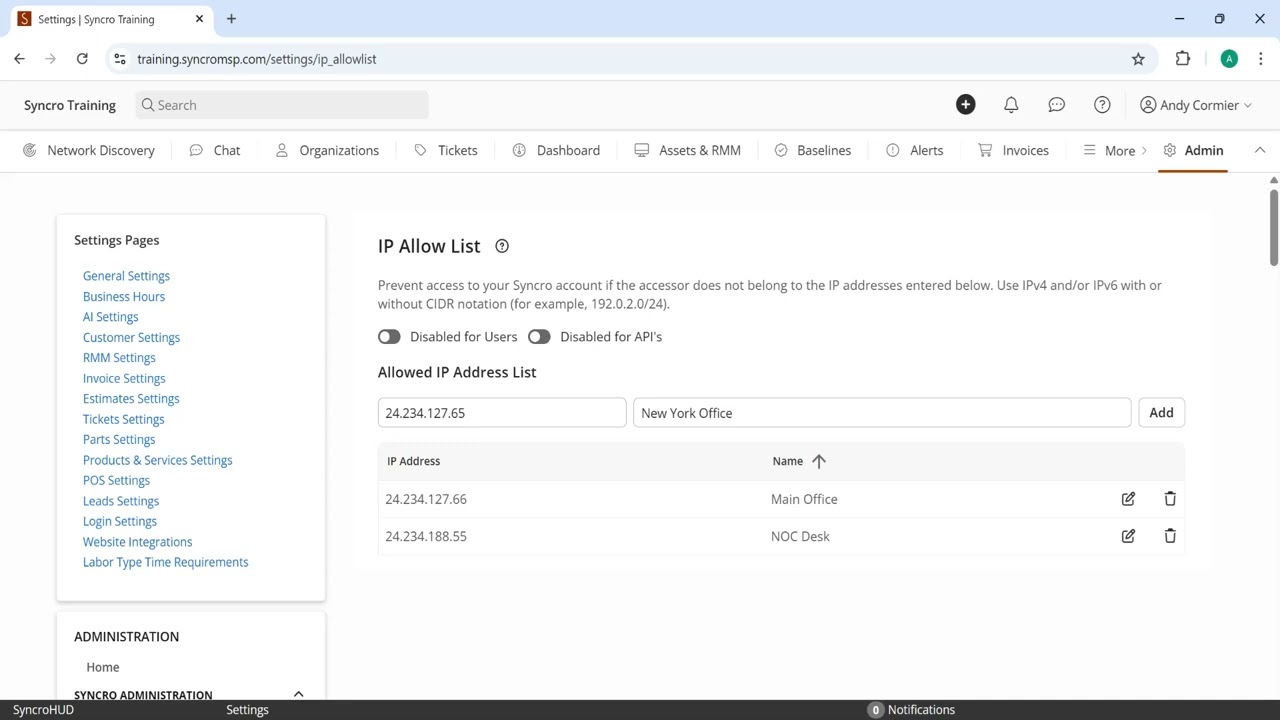1280x720 pixels.
Task: Click Home under ADMINISTRATION
Action: pyautogui.click(x=102, y=668)
